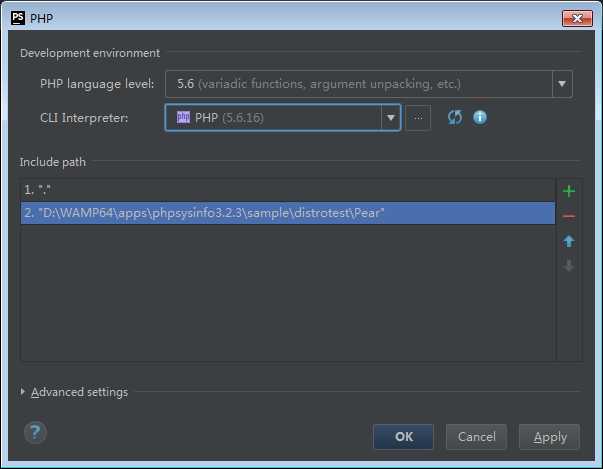Image resolution: width=603 pixels, height=469 pixels.
Task: Click the PHP language level field 5.6
Action: [x=369, y=84]
